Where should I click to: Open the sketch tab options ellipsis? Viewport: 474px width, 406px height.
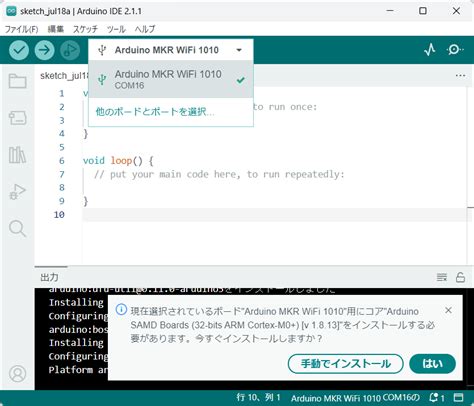tap(460, 76)
